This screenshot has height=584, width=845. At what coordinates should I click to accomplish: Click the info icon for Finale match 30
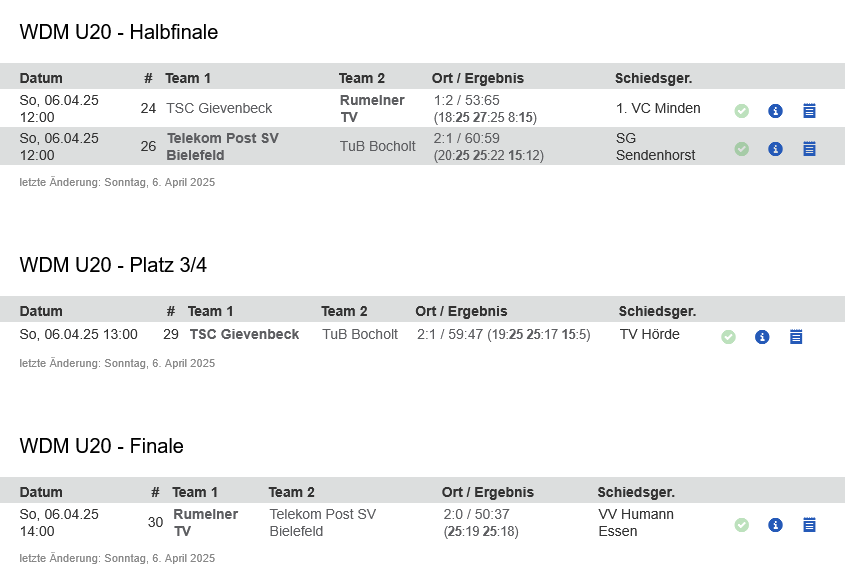pyautogui.click(x=775, y=525)
